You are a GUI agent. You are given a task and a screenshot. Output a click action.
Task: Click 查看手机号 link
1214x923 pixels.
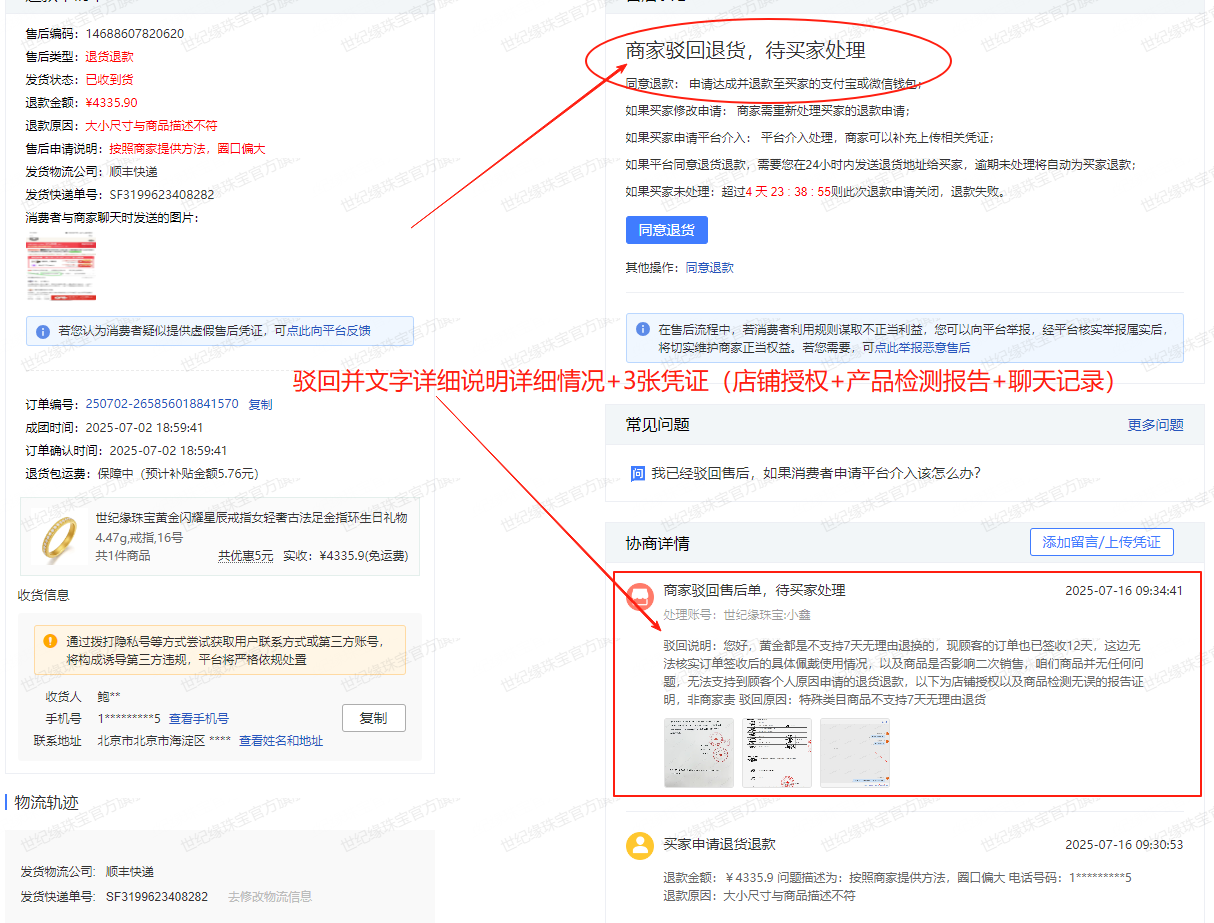(198, 719)
